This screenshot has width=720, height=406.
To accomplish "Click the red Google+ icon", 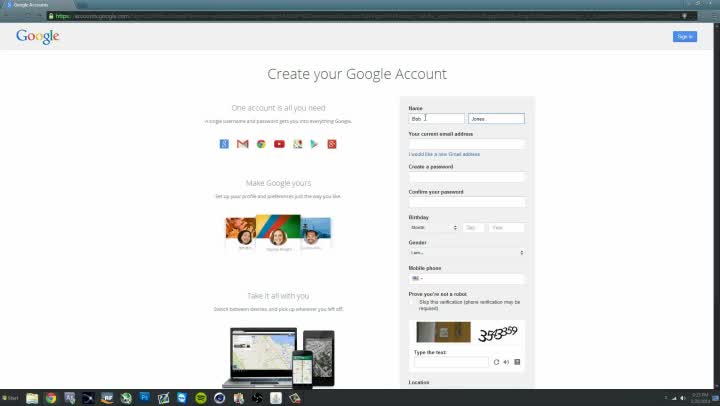I will click(332, 144).
